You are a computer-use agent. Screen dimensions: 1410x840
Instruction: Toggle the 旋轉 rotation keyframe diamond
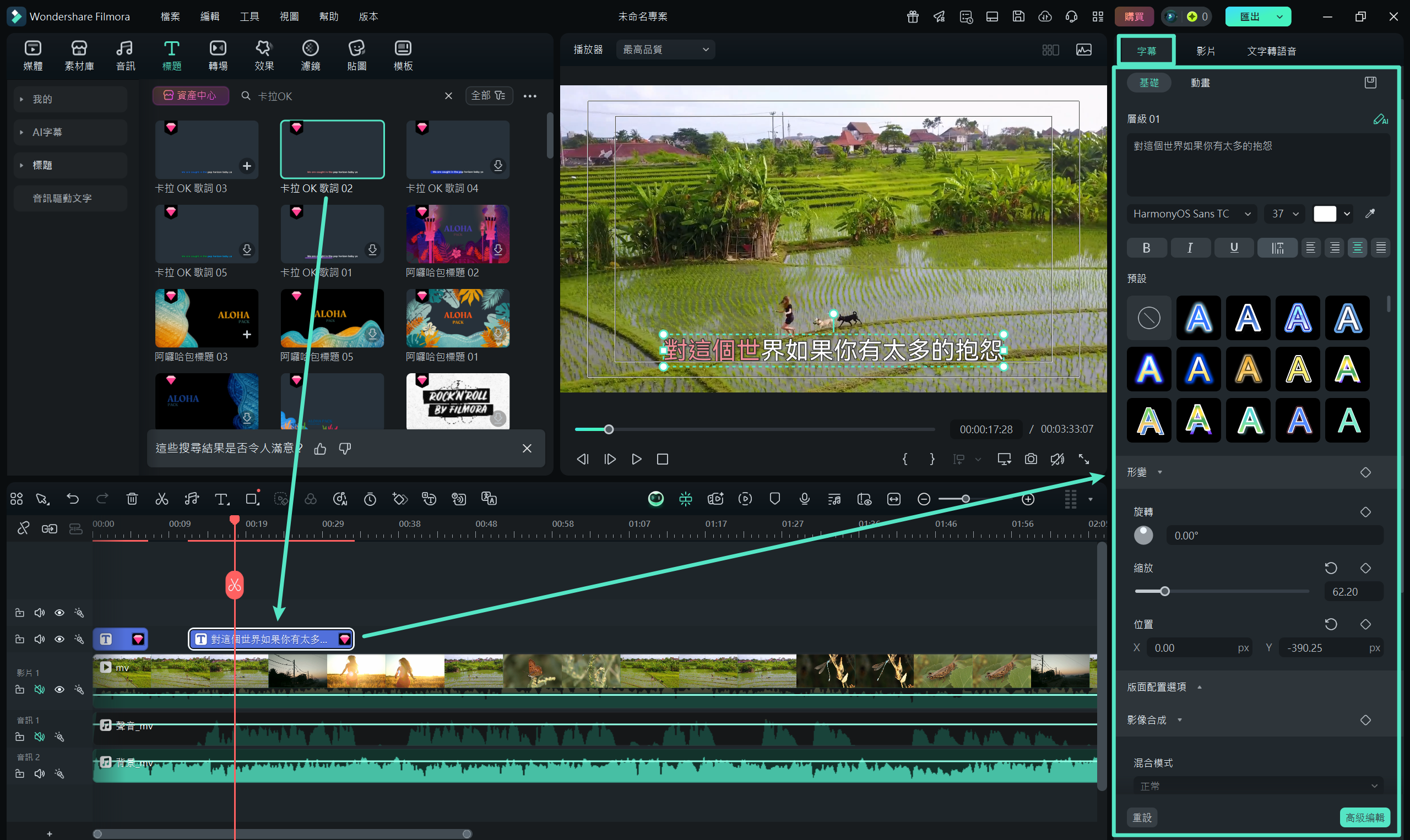(1366, 512)
